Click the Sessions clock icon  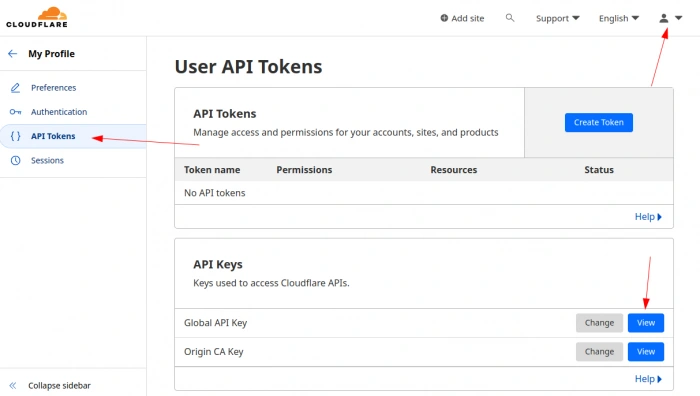[x=15, y=160]
